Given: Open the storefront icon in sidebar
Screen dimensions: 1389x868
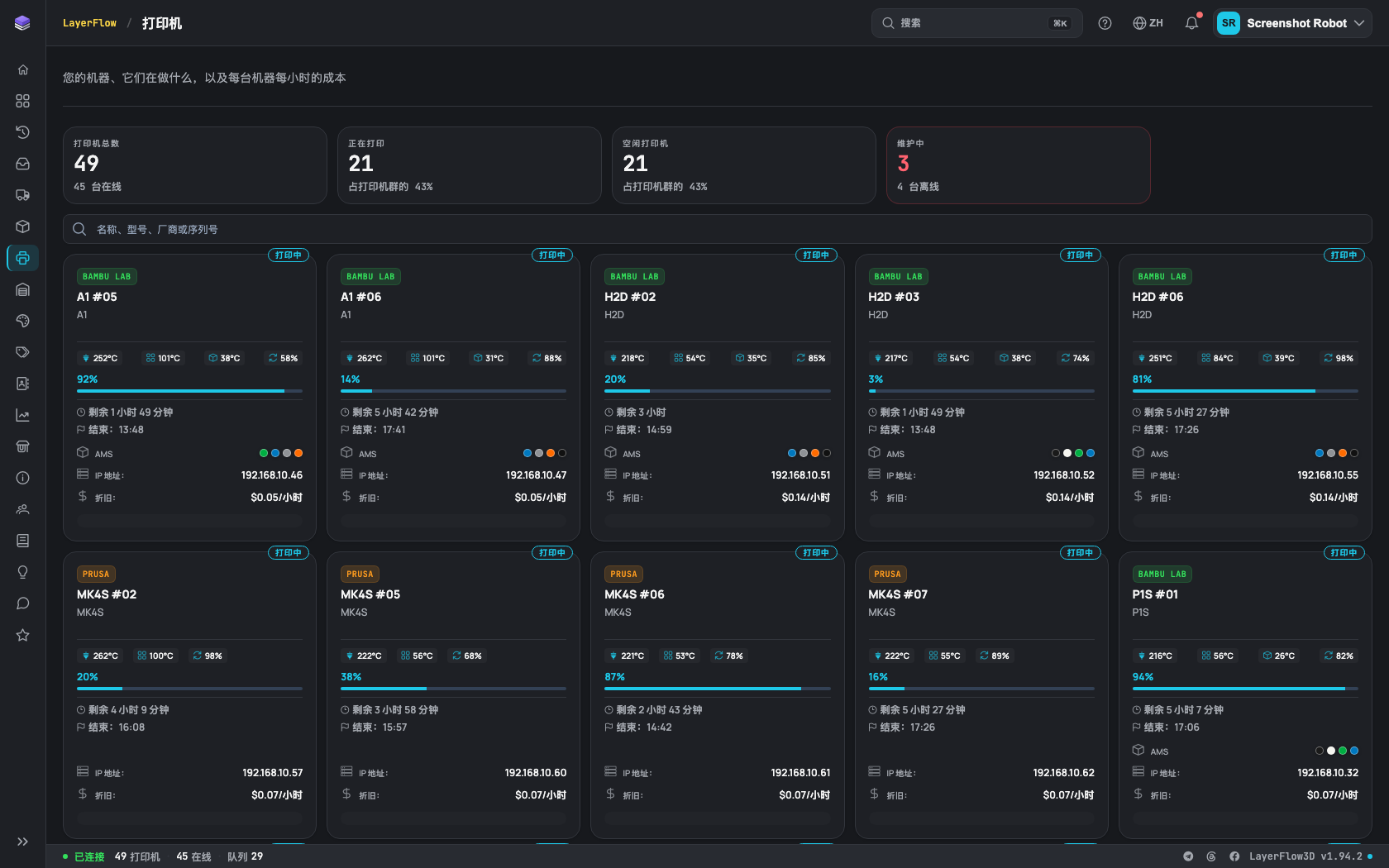Looking at the screenshot, I should tap(22, 446).
